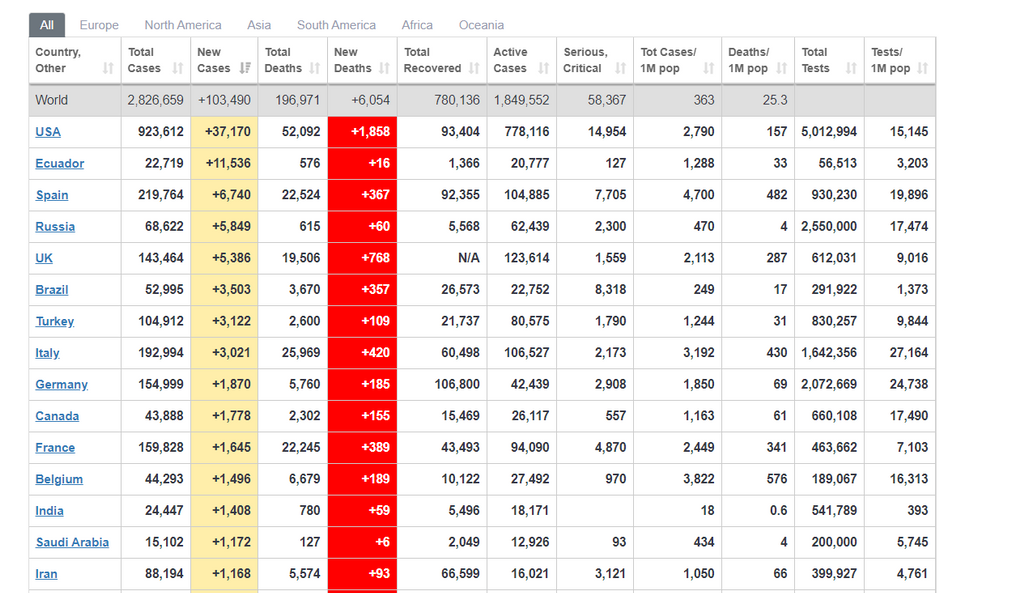The width and height of the screenshot is (1024, 593).
Task: Click the UK link
Action: [44, 258]
